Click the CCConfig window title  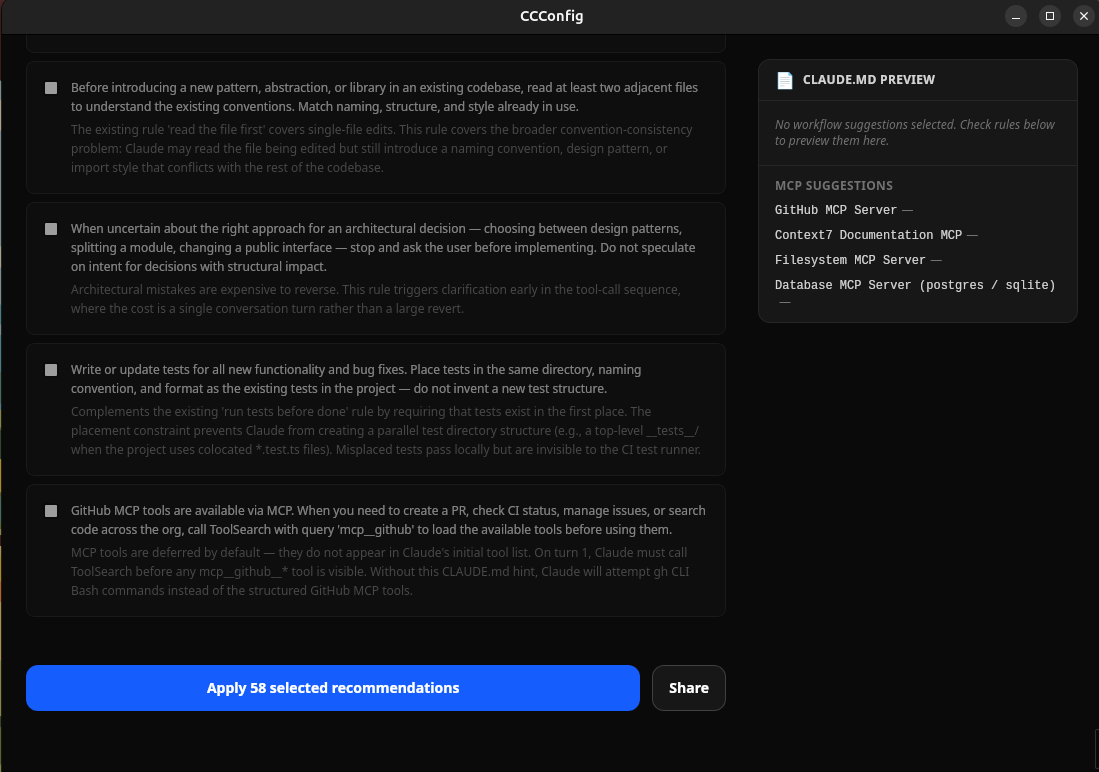coord(552,16)
